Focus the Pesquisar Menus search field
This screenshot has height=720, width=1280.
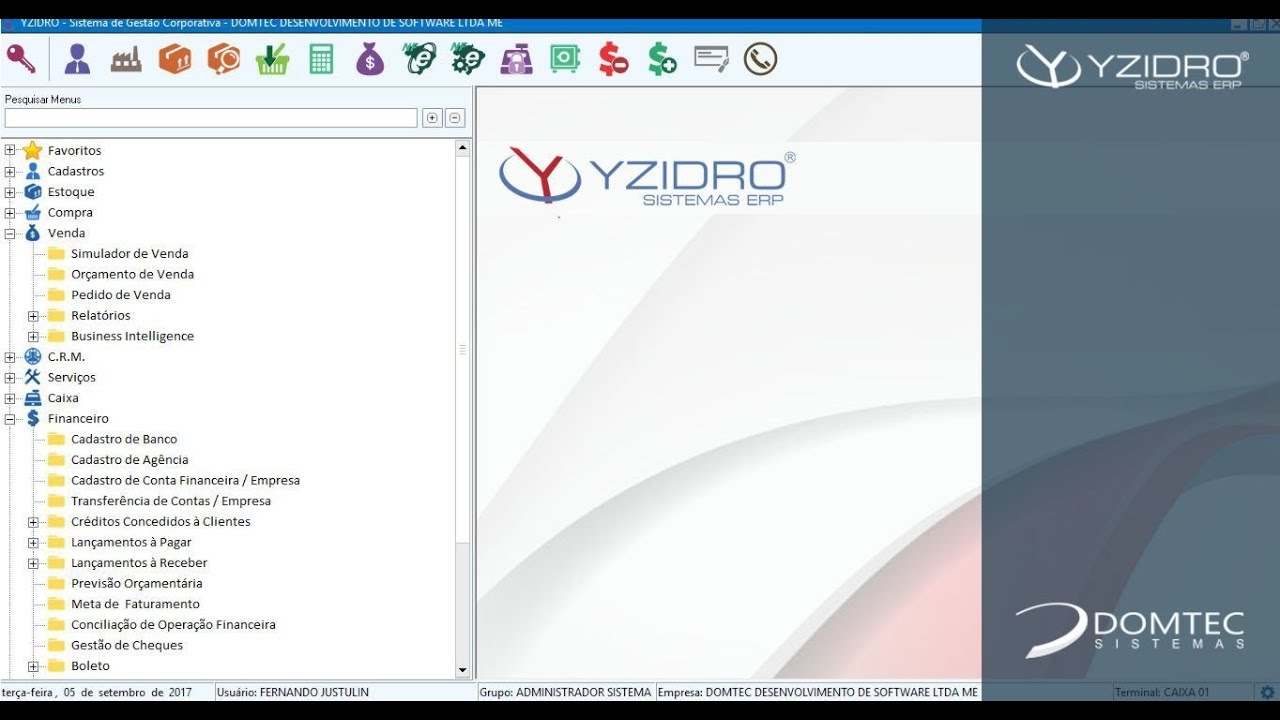[211, 118]
